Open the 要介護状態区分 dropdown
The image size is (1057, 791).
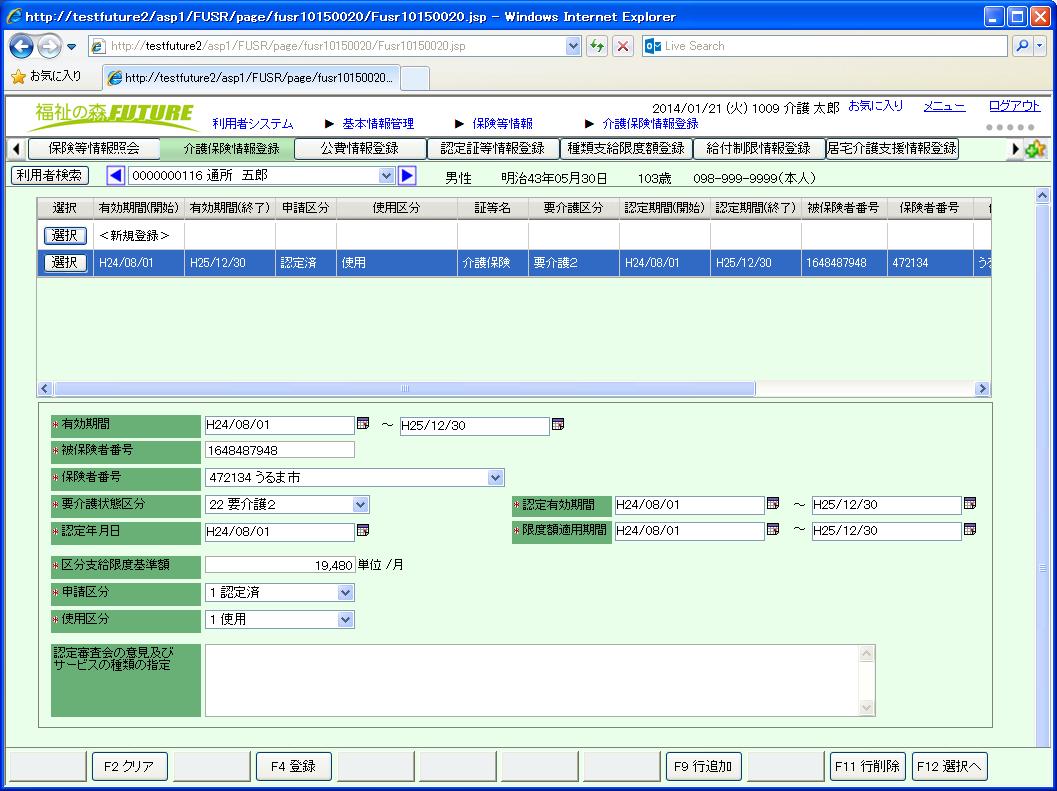360,504
